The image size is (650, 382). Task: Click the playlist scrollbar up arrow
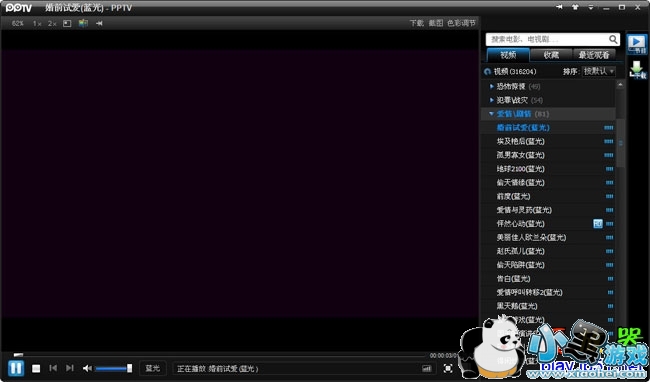[620, 84]
